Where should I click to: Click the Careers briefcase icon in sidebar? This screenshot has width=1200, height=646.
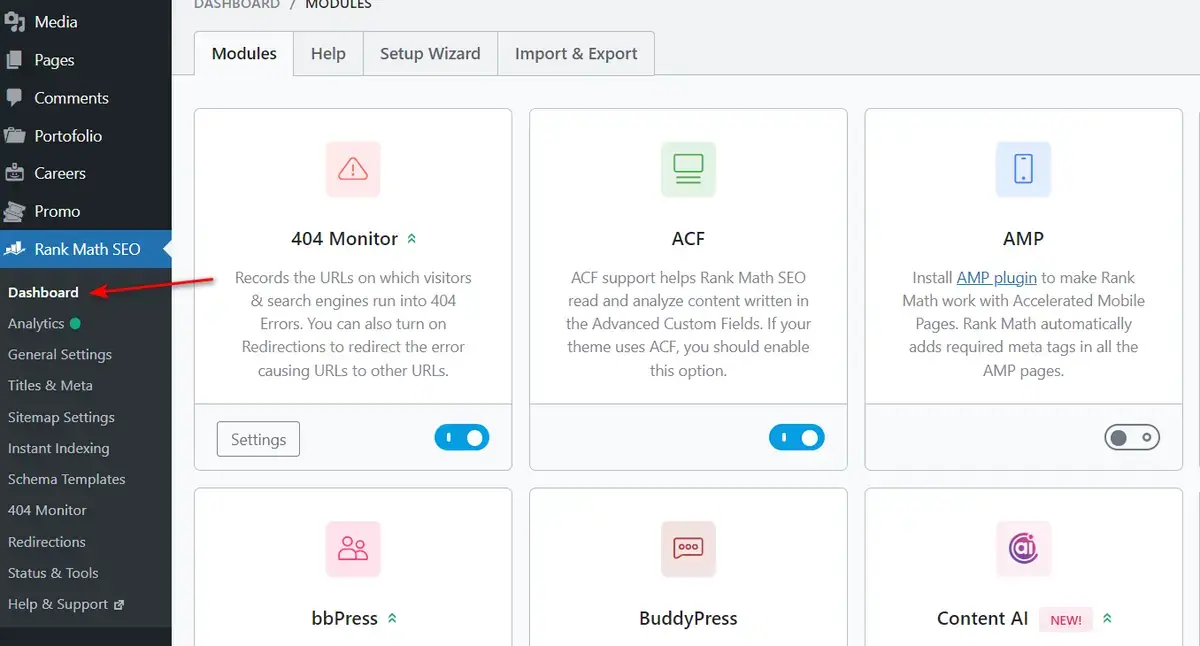coord(14,173)
